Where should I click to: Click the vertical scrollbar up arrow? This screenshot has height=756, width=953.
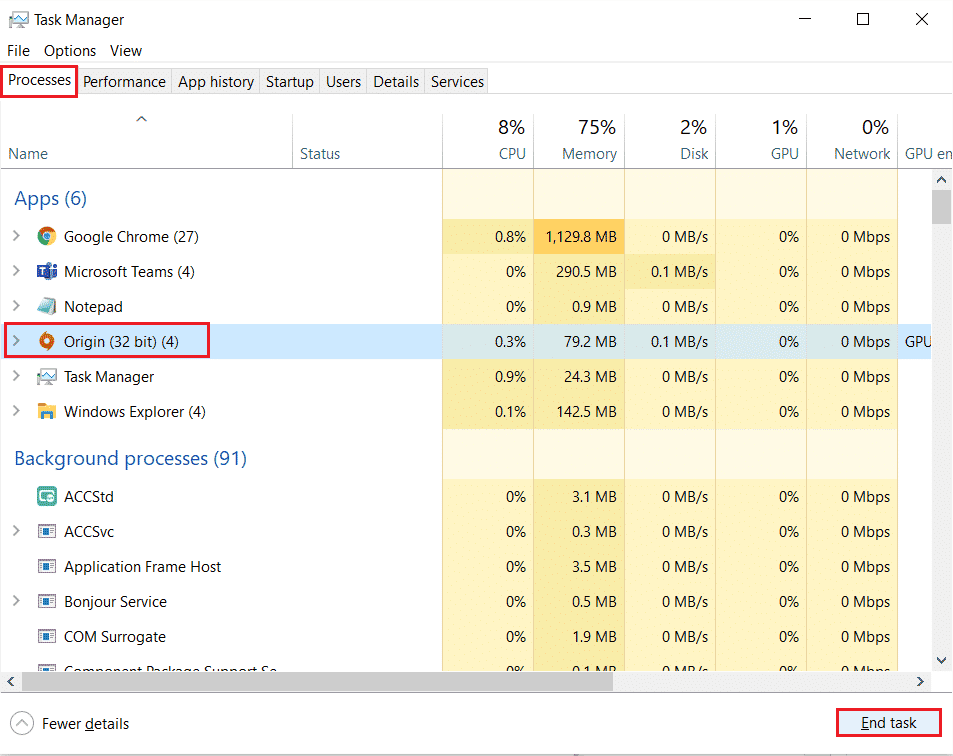(941, 180)
